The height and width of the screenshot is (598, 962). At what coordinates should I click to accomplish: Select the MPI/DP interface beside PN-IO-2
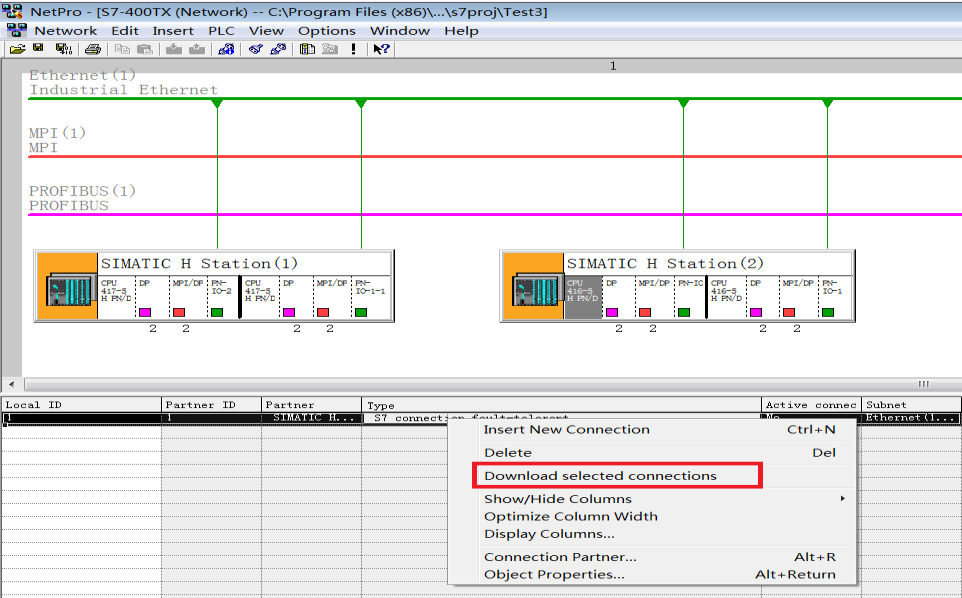pyautogui.click(x=188, y=297)
